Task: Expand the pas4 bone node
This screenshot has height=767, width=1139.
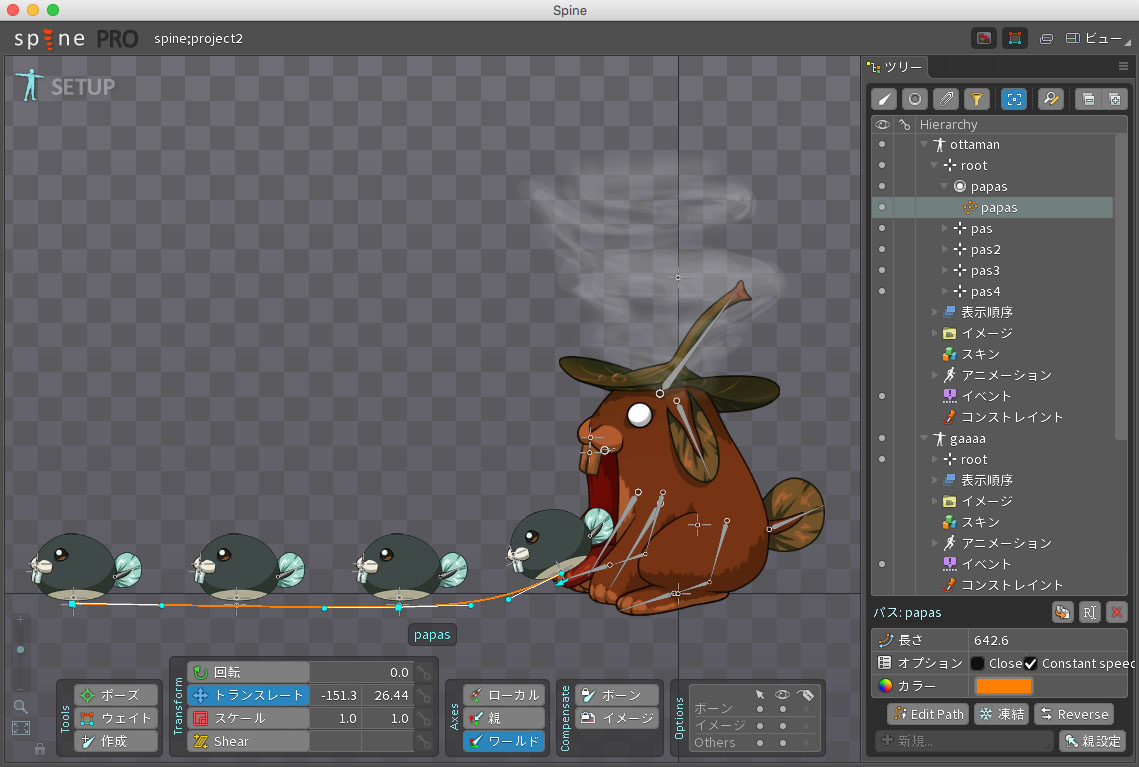Action: tap(944, 291)
